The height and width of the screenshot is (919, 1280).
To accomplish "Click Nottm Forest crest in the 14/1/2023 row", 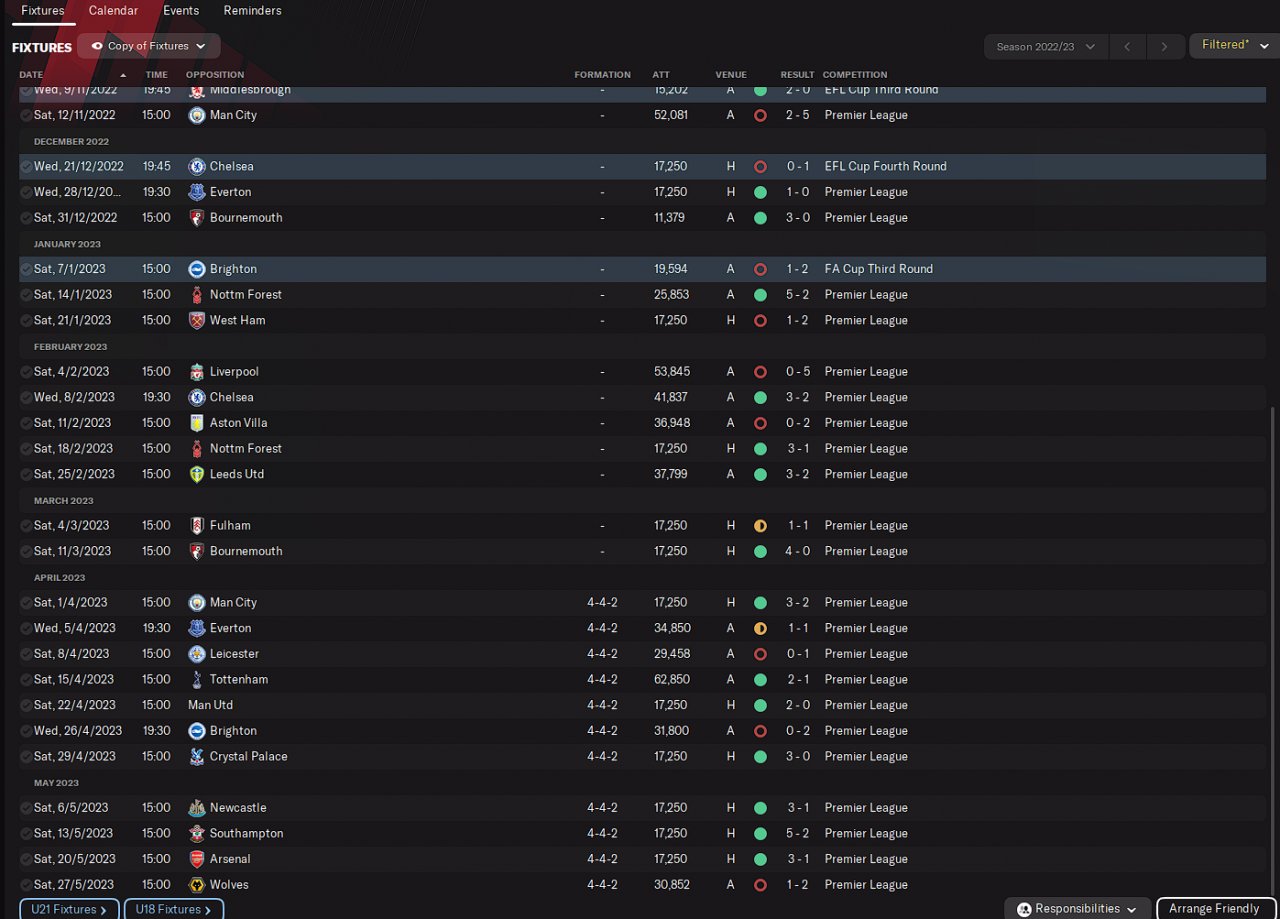I will point(197,294).
